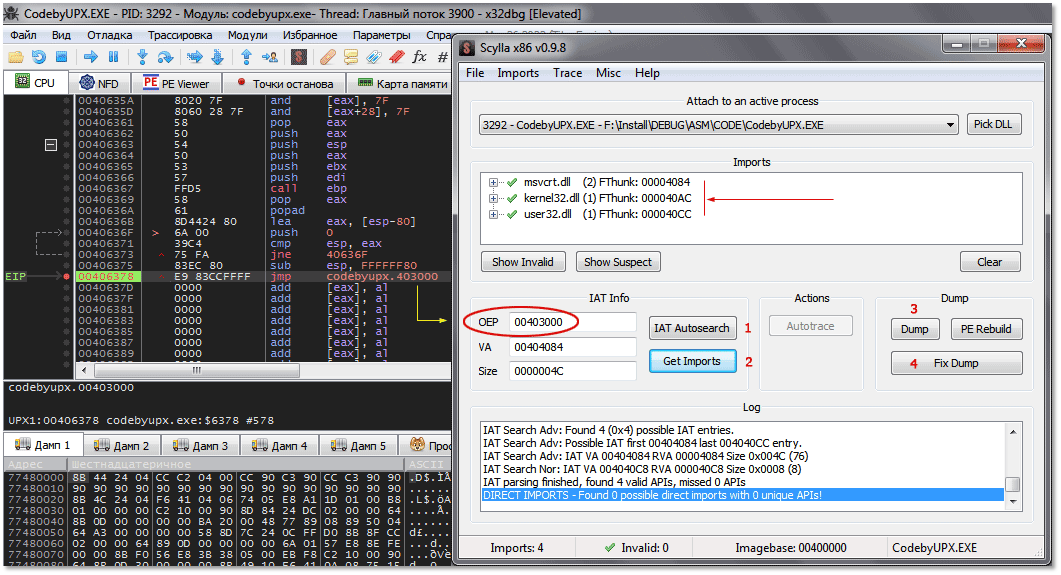This screenshot has width=1061, height=575.
Task: Select the DIRECT IMPORTS log line
Action: click(742, 495)
